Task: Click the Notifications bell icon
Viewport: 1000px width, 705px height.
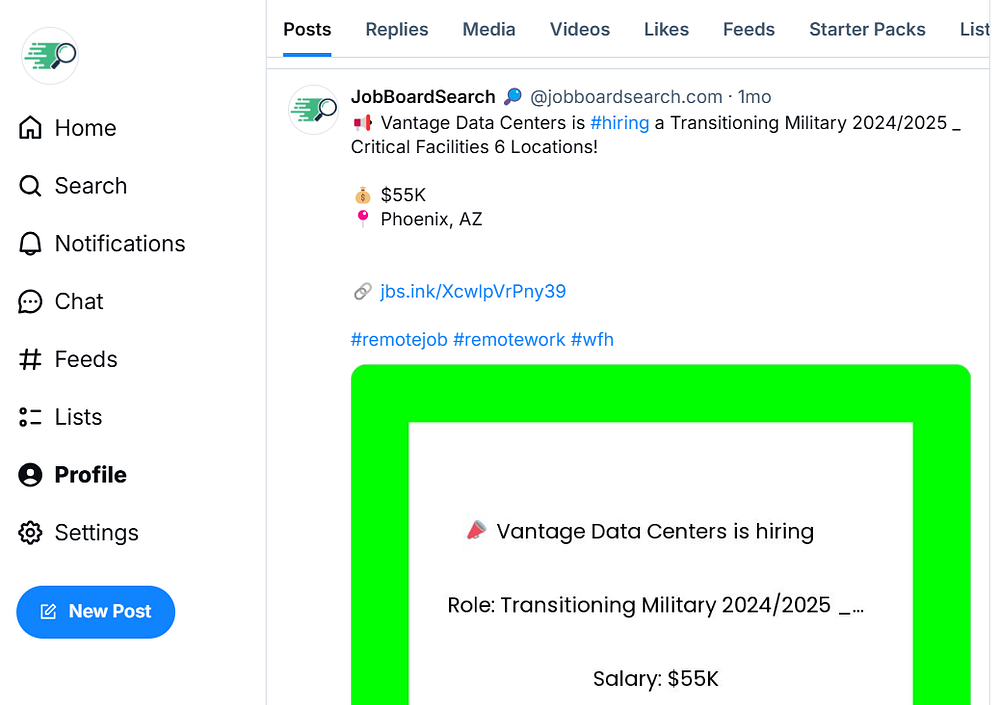Action: [30, 244]
